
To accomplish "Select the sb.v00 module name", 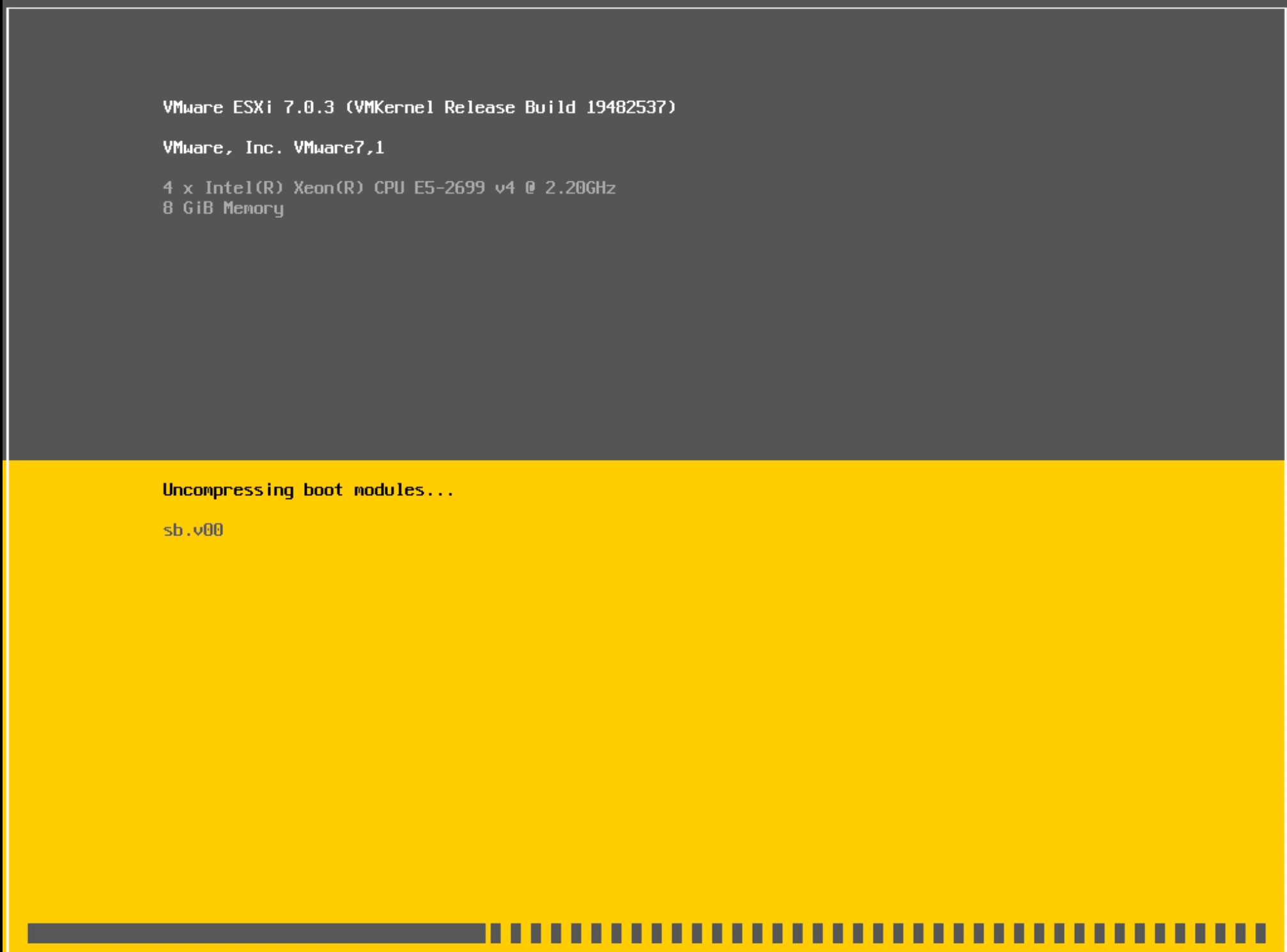I will tap(192, 529).
